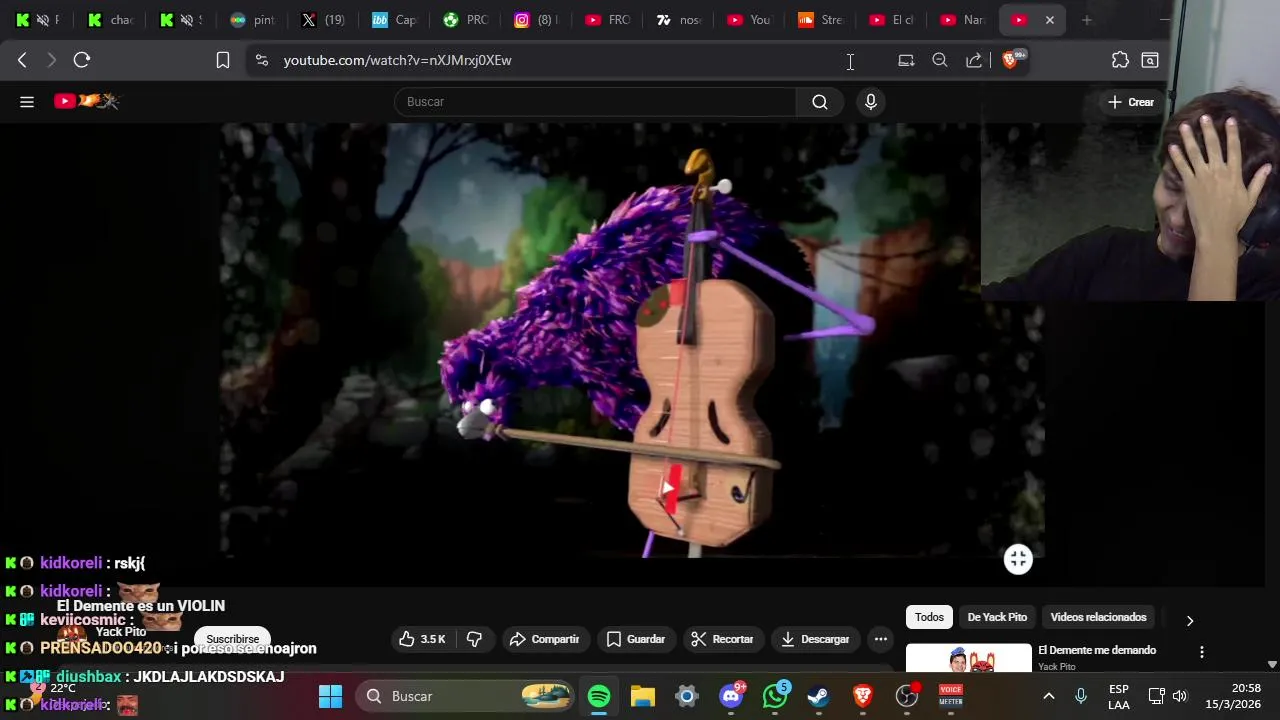The image size is (1280, 720).
Task: Share this page via the toolbar share icon
Action: point(974,60)
